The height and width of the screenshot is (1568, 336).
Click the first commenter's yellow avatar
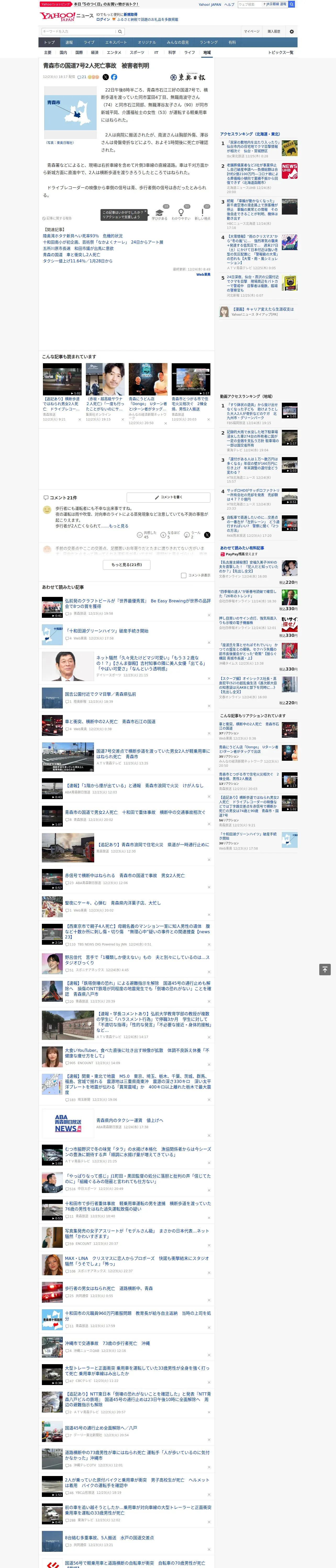pos(47,510)
